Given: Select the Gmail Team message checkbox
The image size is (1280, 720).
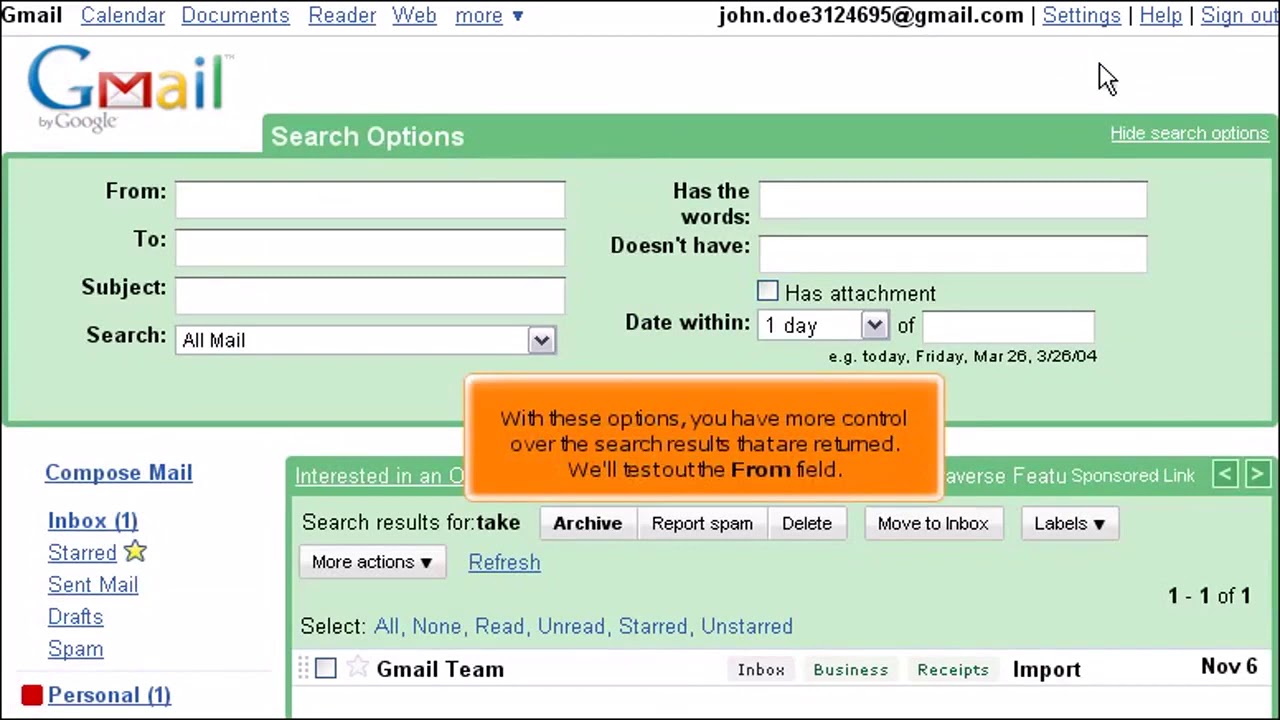Looking at the screenshot, I should 326,668.
